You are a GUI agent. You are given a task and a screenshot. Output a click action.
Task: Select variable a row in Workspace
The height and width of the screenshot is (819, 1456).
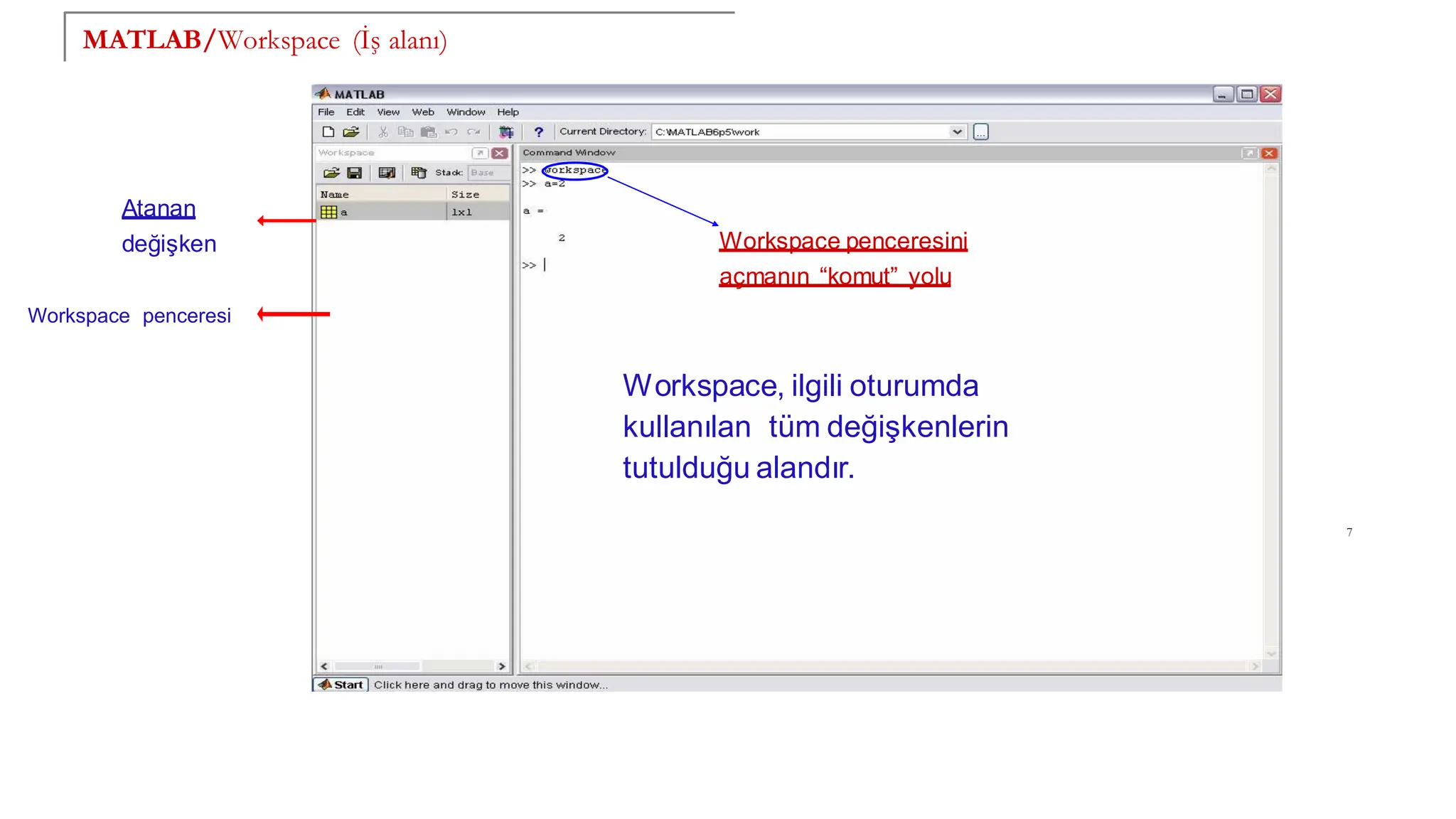pyautogui.click(x=413, y=212)
